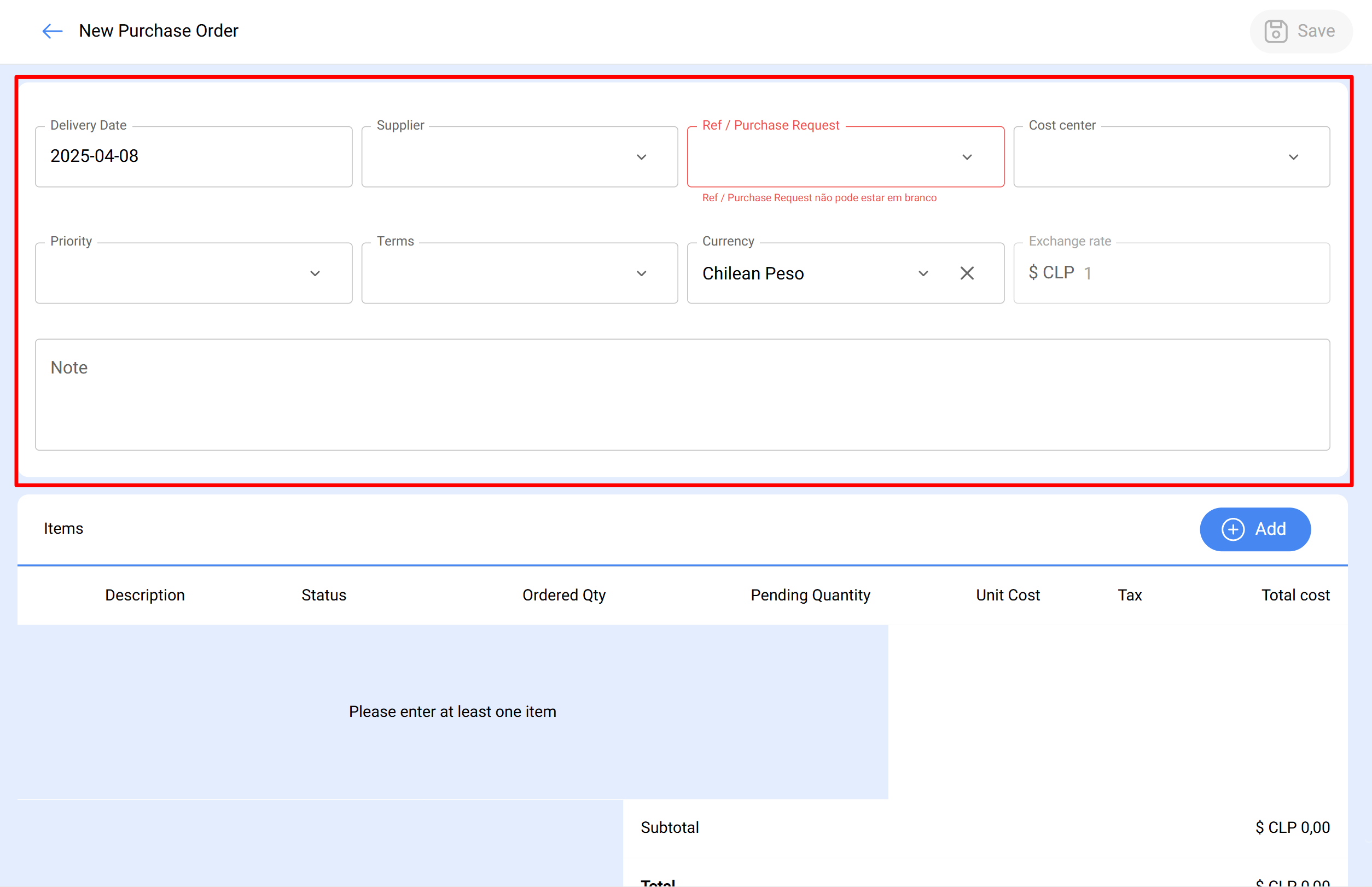
Task: Click the 'Please enter at least one item' message
Action: (452, 712)
